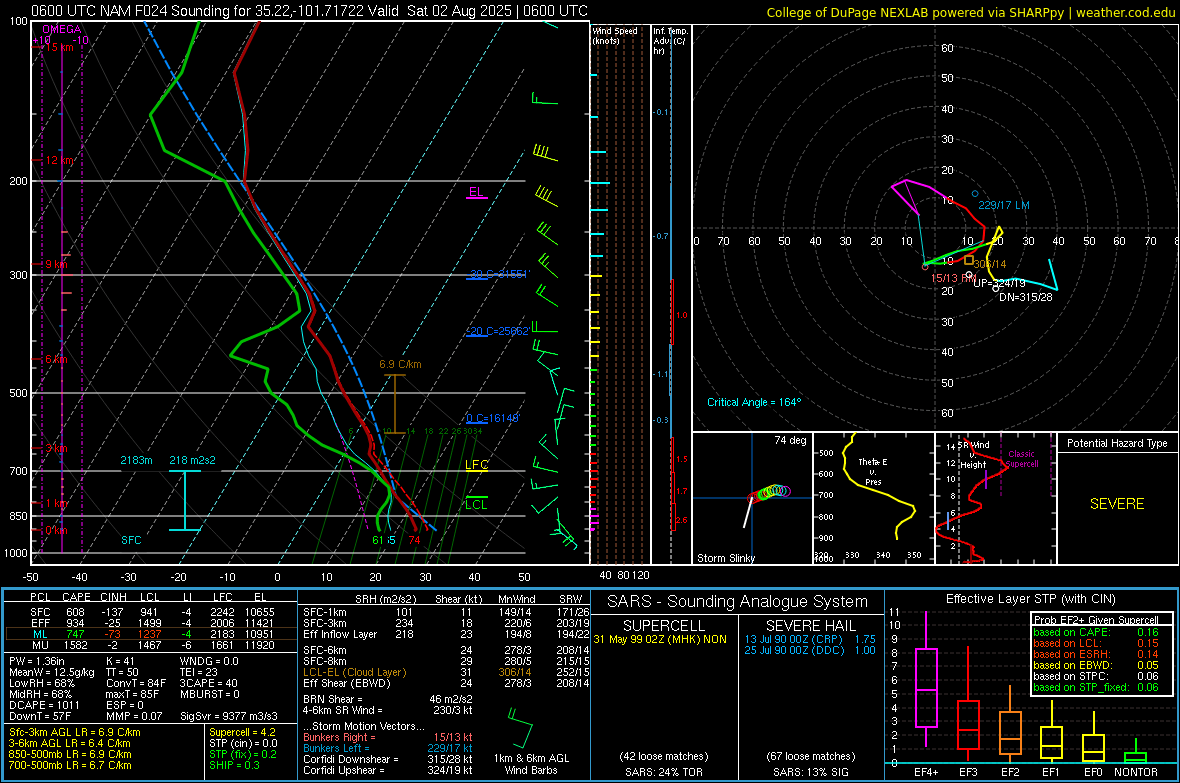Click the Critical Angle = 164° text
Image resolution: width=1180 pixels, height=783 pixels.
tap(754, 402)
